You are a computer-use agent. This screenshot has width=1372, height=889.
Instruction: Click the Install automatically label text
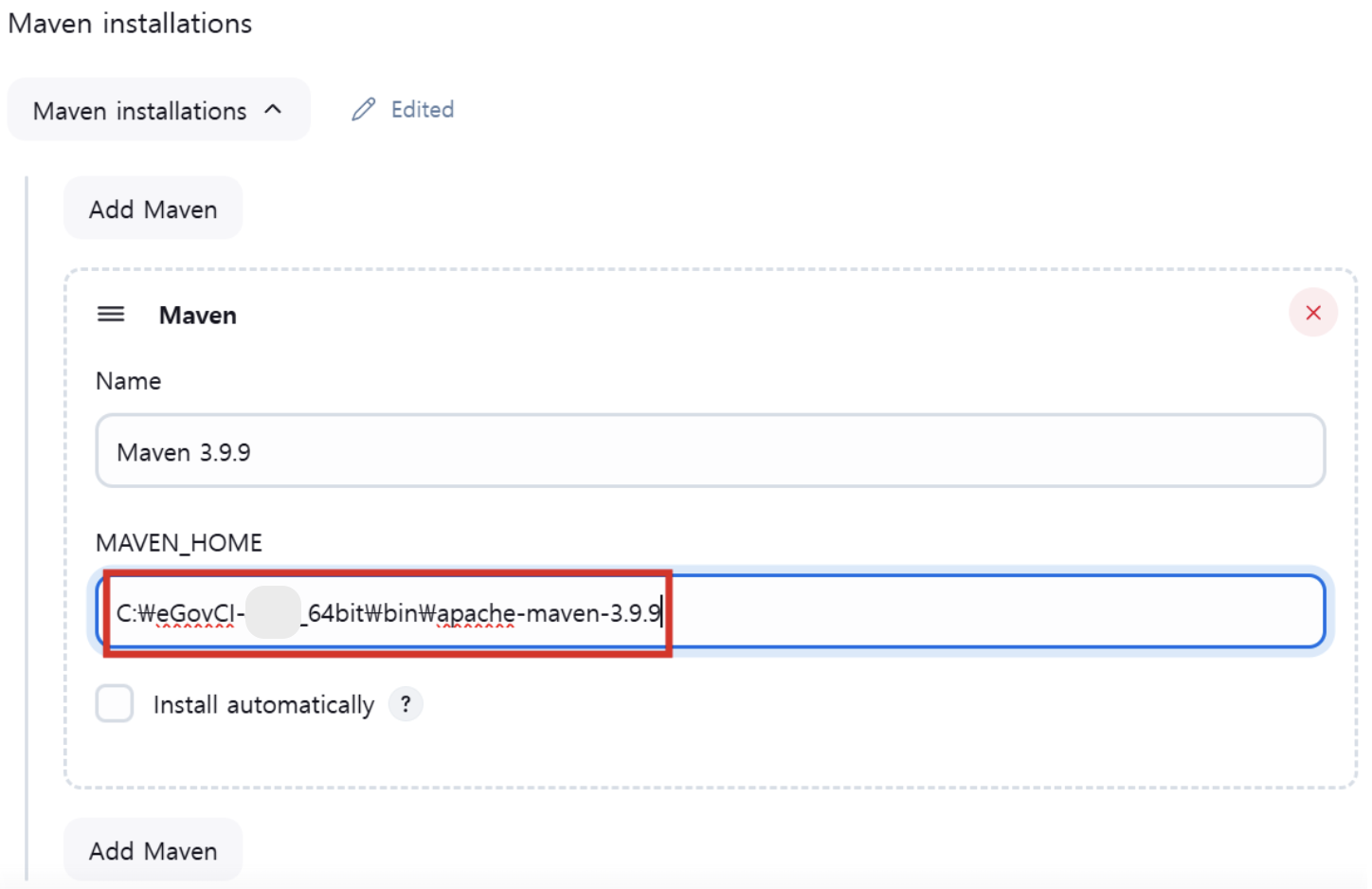(x=263, y=705)
